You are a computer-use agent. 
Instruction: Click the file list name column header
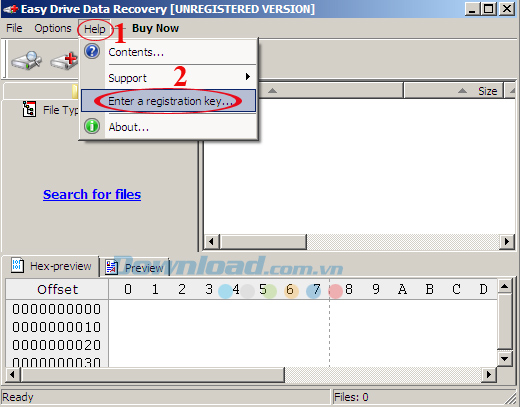[x=331, y=91]
